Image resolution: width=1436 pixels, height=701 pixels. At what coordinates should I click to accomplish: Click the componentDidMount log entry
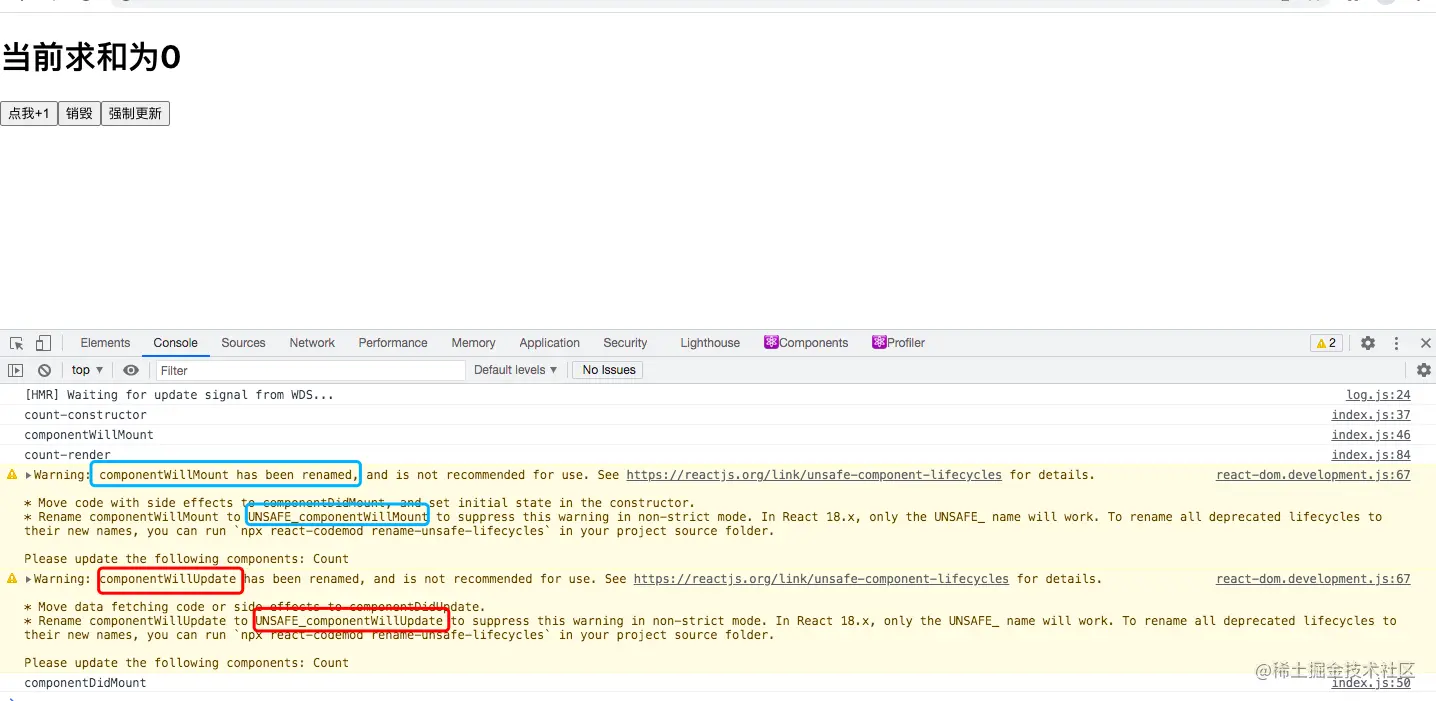pos(86,683)
